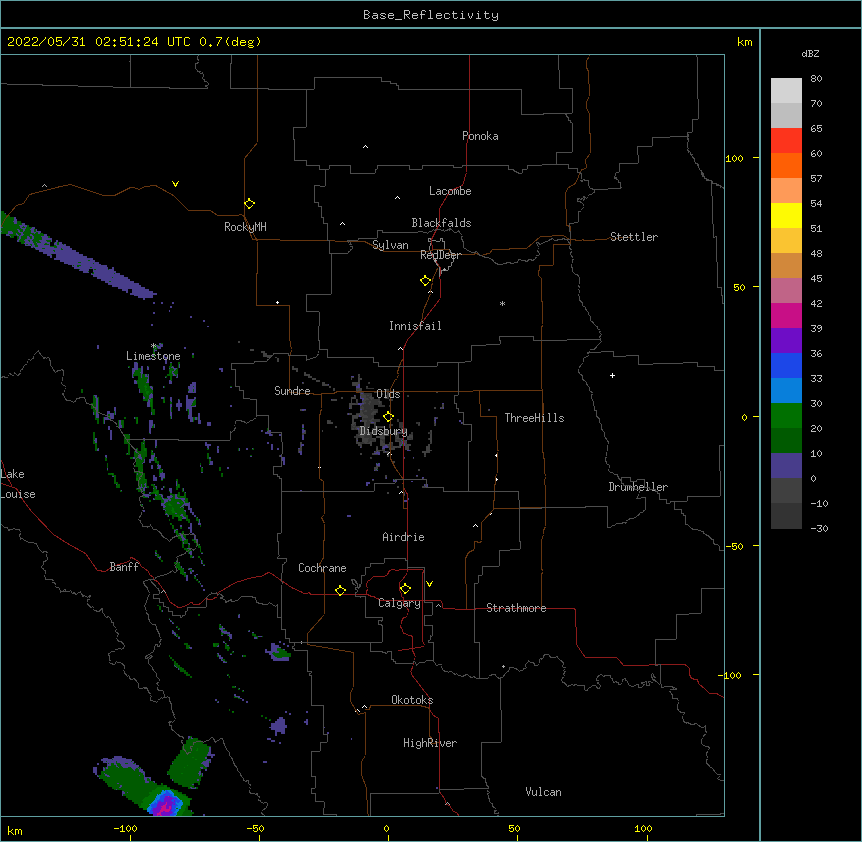
Task: Click the yellow diamond marker below Cochrane
Action: (340, 590)
